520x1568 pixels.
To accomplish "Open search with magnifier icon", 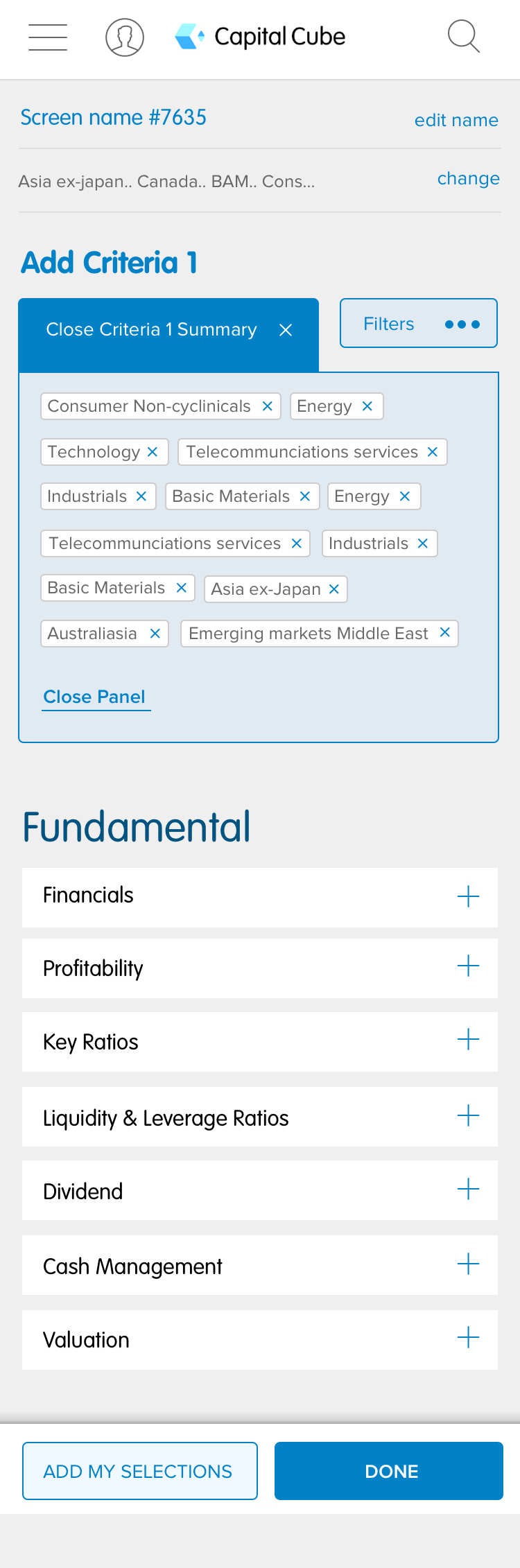I will (x=464, y=37).
